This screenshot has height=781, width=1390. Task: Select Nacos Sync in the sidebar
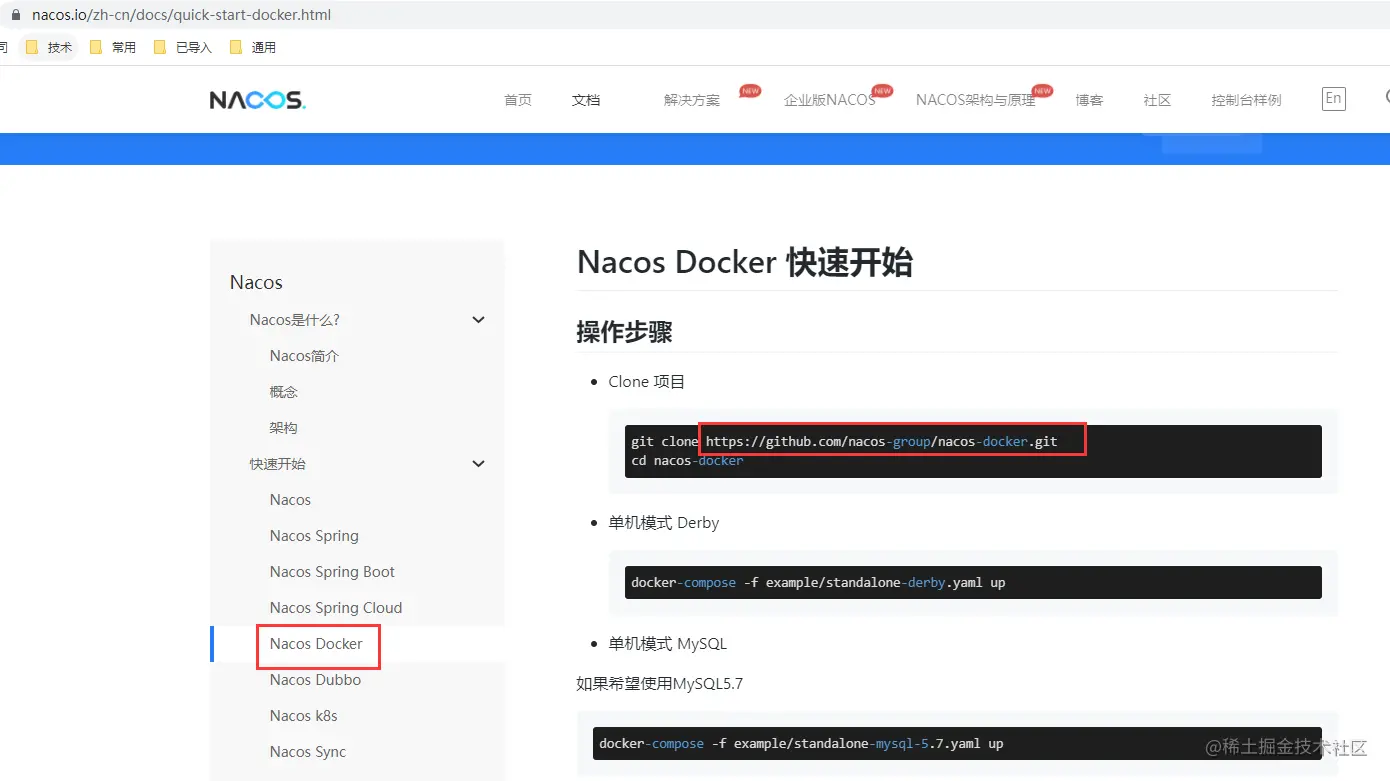click(x=307, y=751)
